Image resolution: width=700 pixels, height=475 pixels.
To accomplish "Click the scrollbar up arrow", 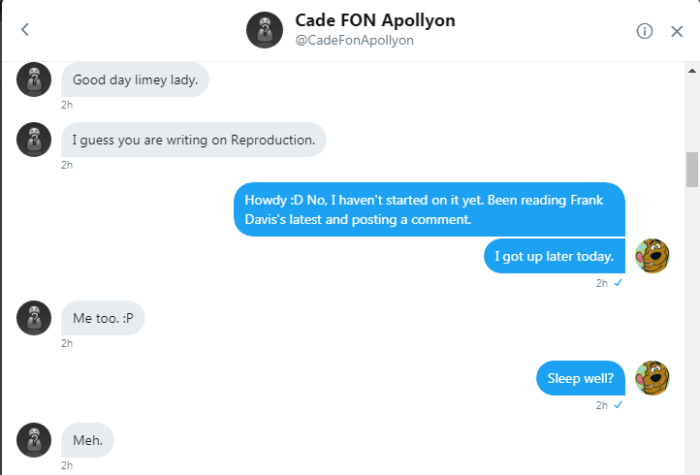I will coord(692,70).
